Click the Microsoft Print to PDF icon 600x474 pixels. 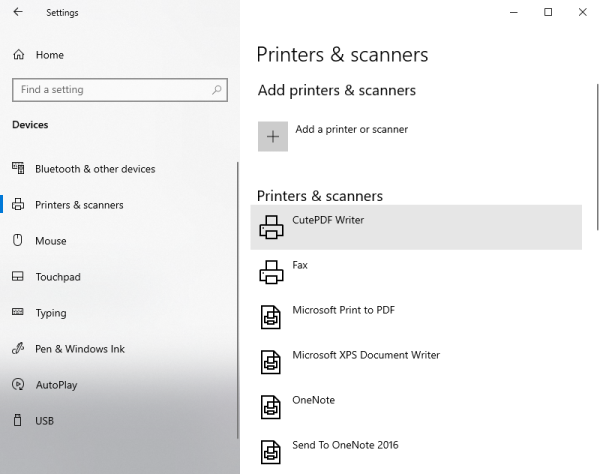[271, 317]
